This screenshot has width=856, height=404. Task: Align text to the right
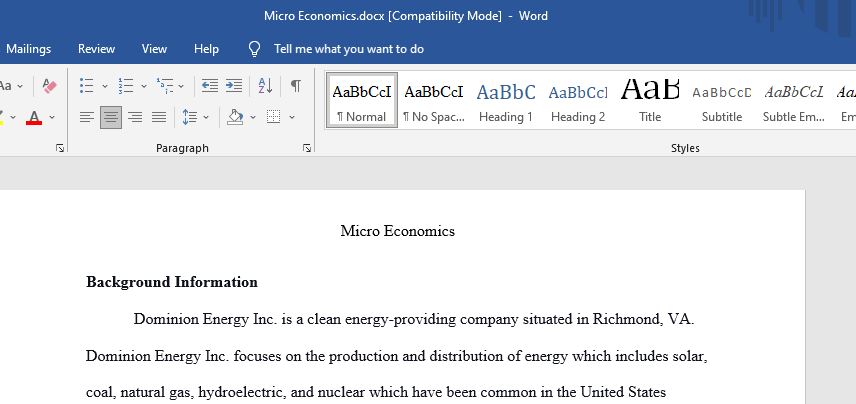(135, 117)
